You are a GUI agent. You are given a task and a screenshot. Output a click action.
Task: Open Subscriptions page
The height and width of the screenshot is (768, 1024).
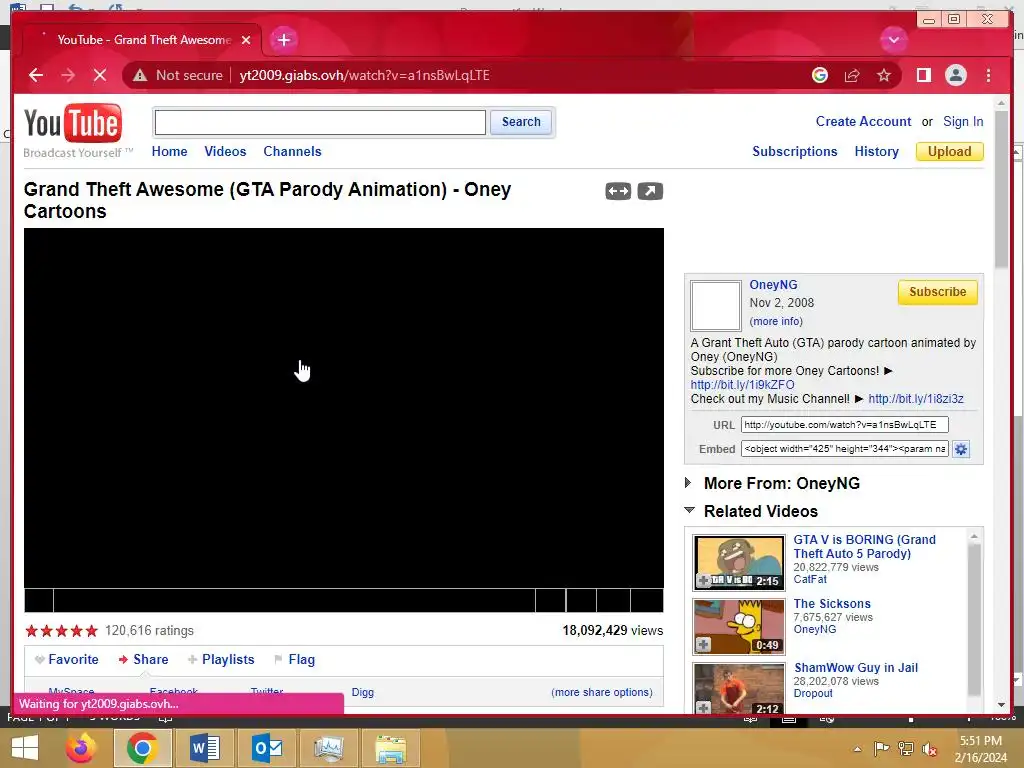(x=794, y=152)
